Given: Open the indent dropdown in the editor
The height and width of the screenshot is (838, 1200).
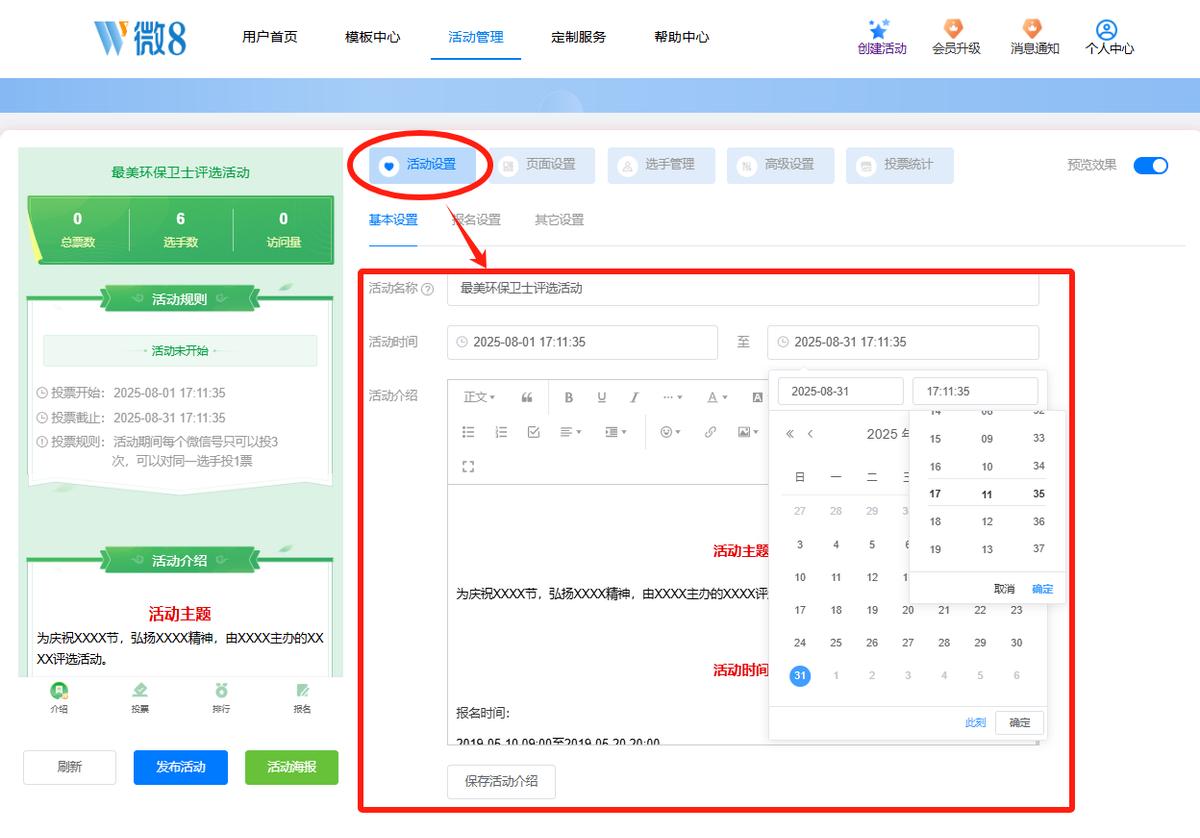Looking at the screenshot, I should tap(616, 432).
